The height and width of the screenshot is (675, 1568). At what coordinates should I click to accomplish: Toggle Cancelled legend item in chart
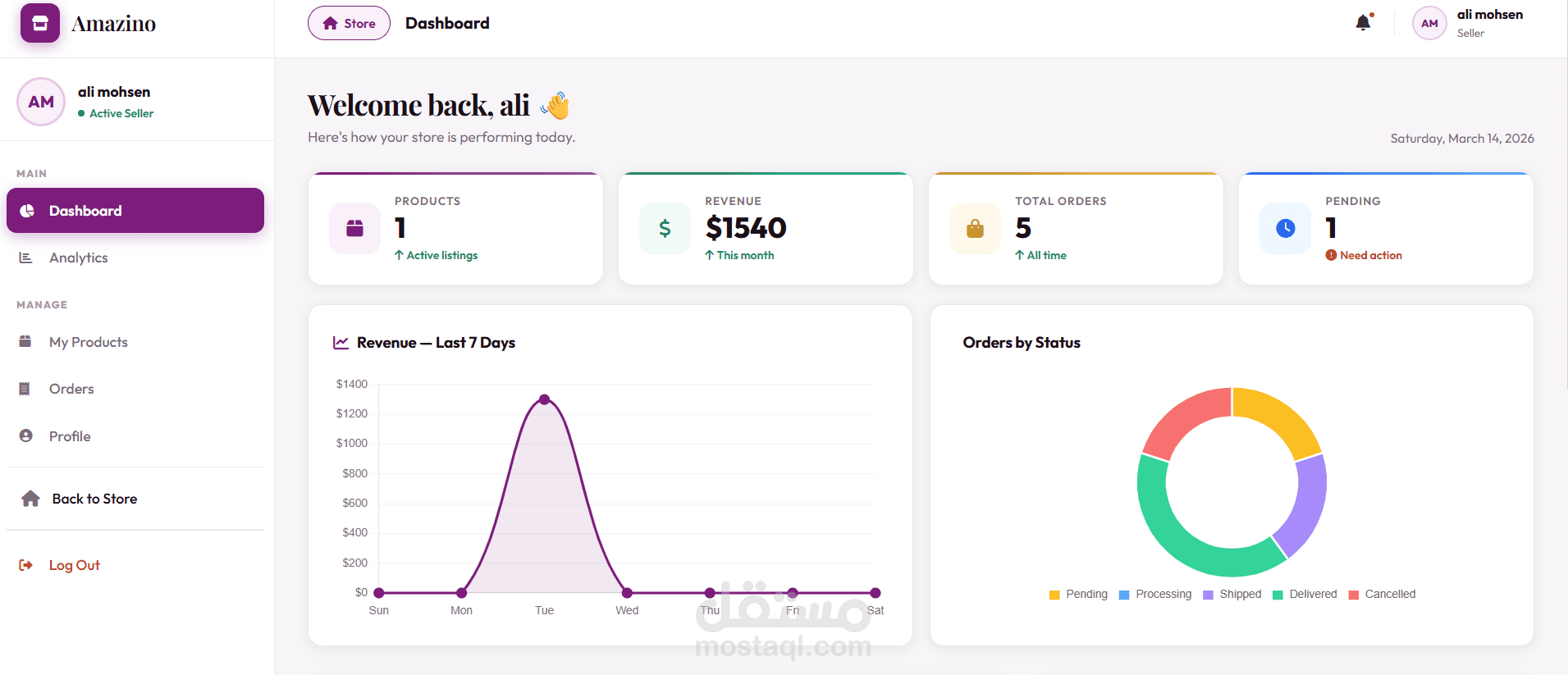pyautogui.click(x=1382, y=595)
